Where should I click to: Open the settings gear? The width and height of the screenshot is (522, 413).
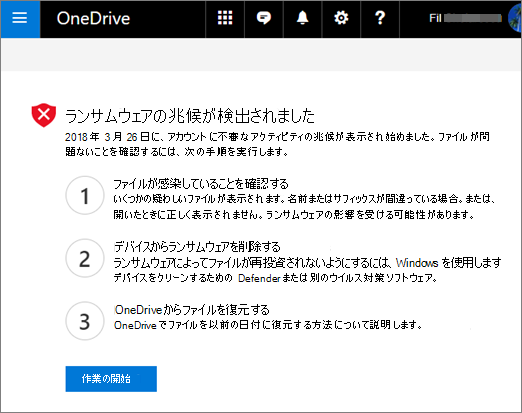pos(341,18)
